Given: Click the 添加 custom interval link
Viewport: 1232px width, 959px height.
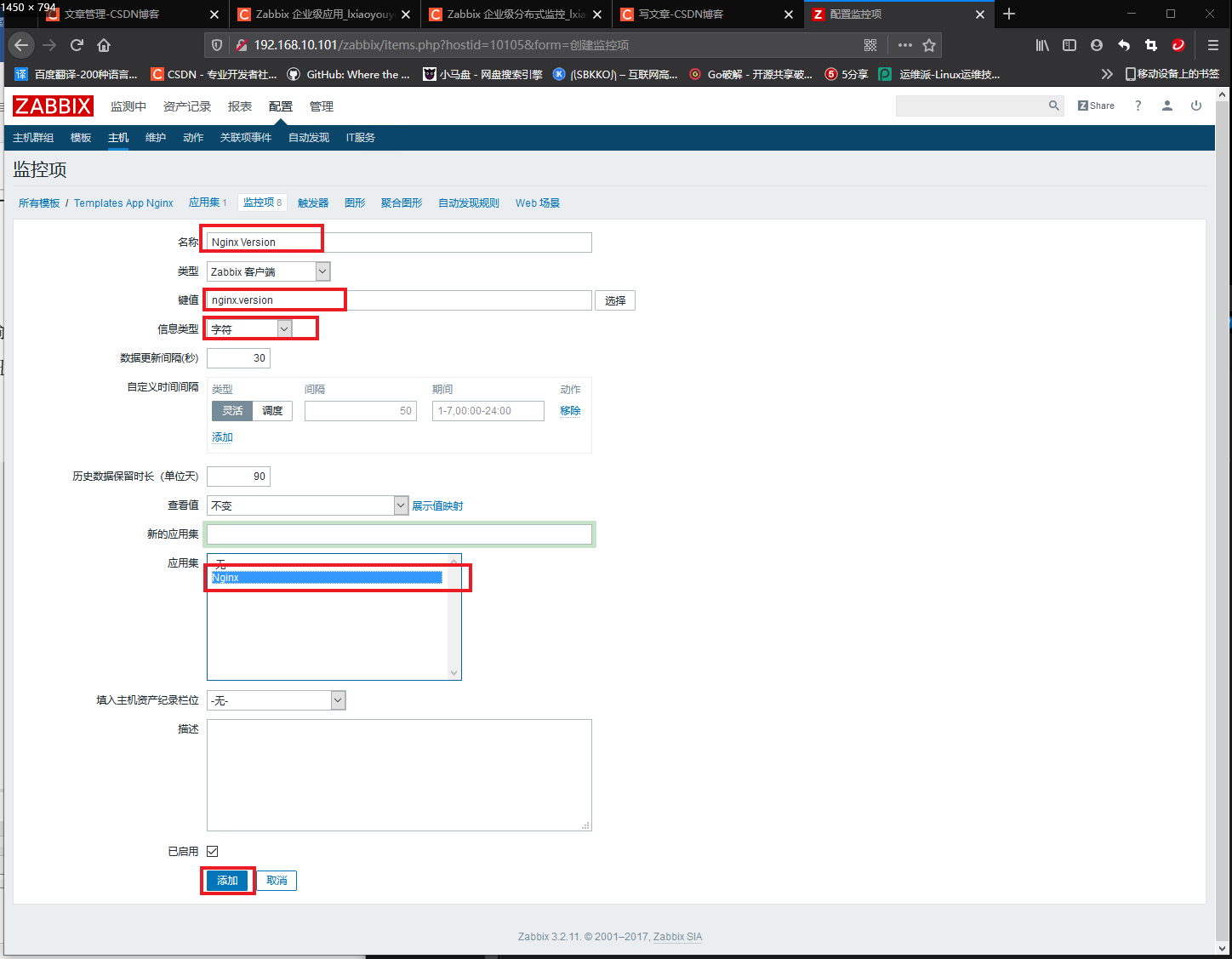Looking at the screenshot, I should (222, 437).
